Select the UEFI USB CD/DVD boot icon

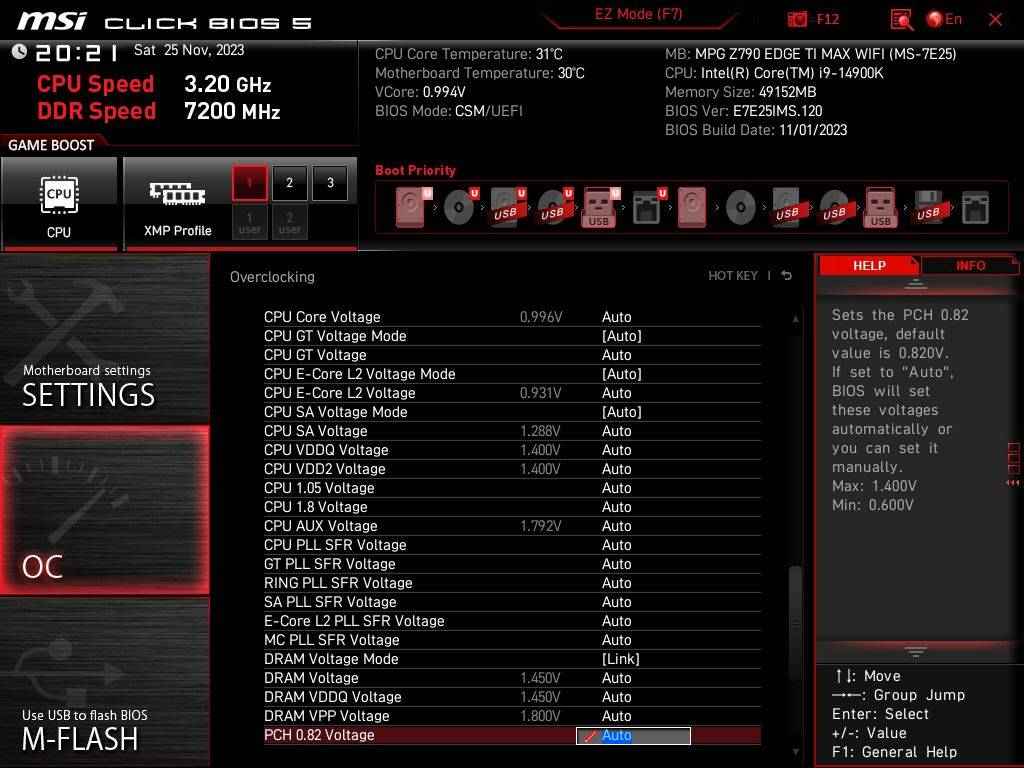pos(554,207)
